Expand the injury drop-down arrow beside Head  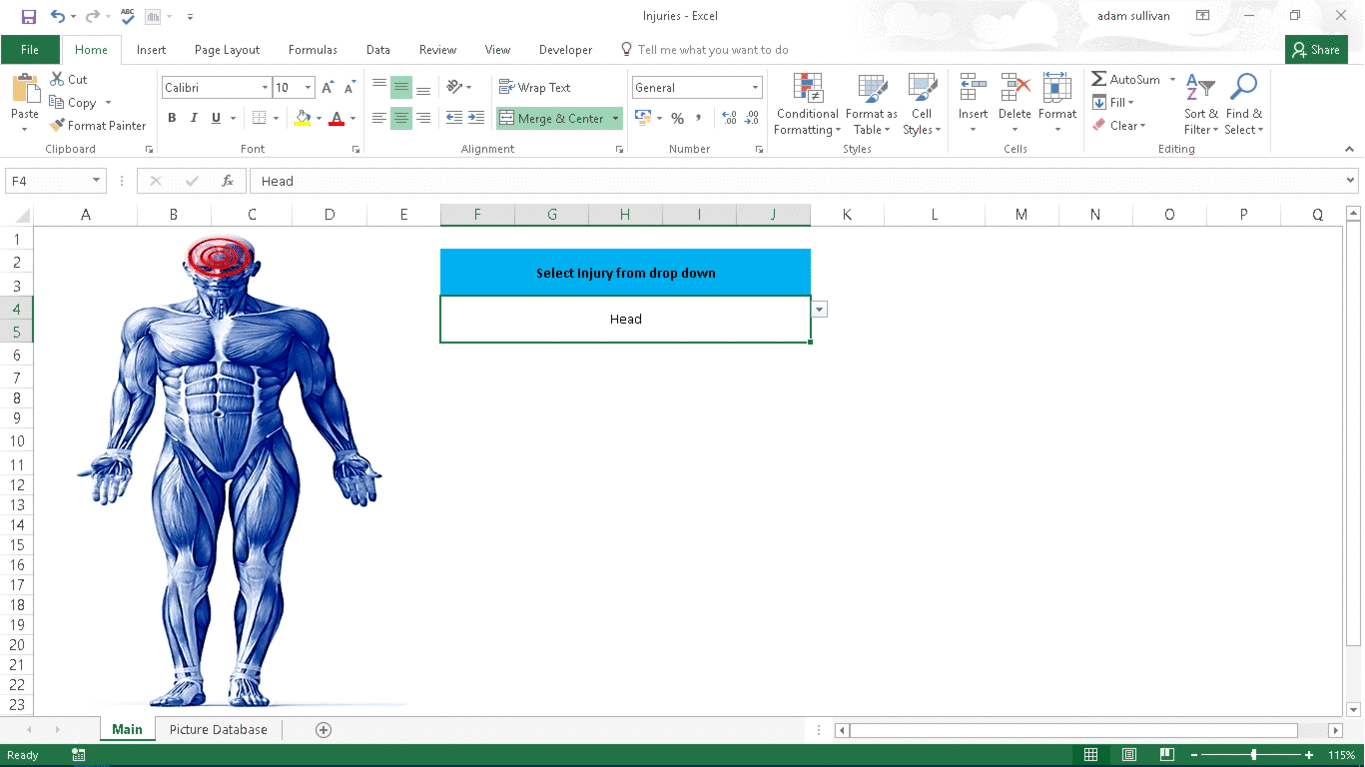(x=820, y=310)
